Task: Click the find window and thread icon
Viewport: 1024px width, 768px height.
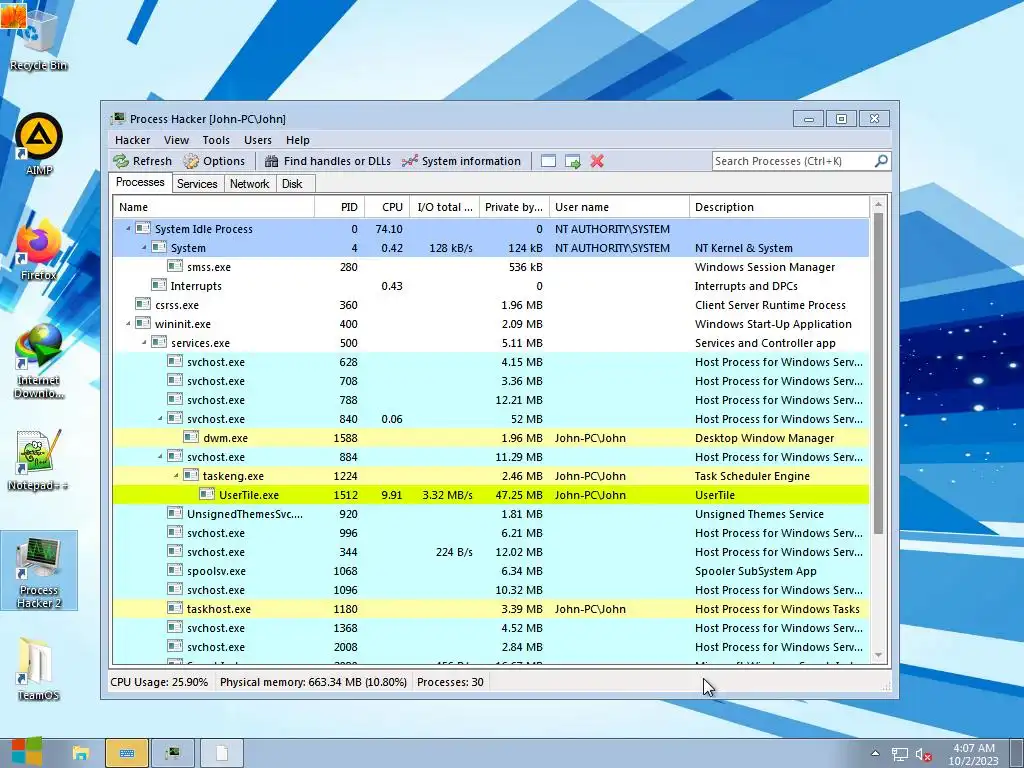Action: 573,161
